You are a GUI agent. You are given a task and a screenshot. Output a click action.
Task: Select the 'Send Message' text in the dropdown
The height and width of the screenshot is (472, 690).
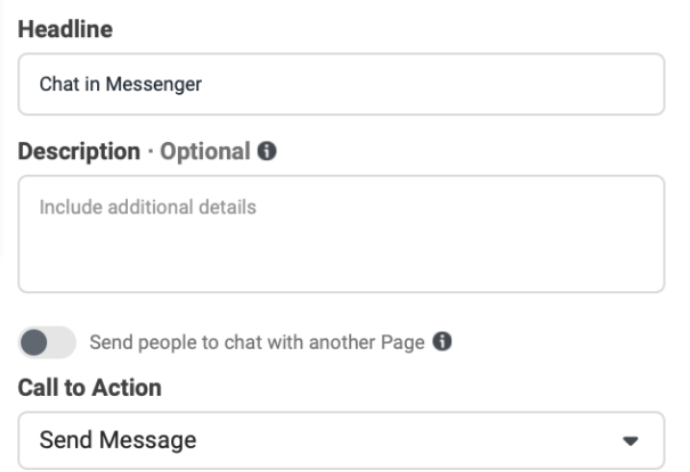[118, 440]
